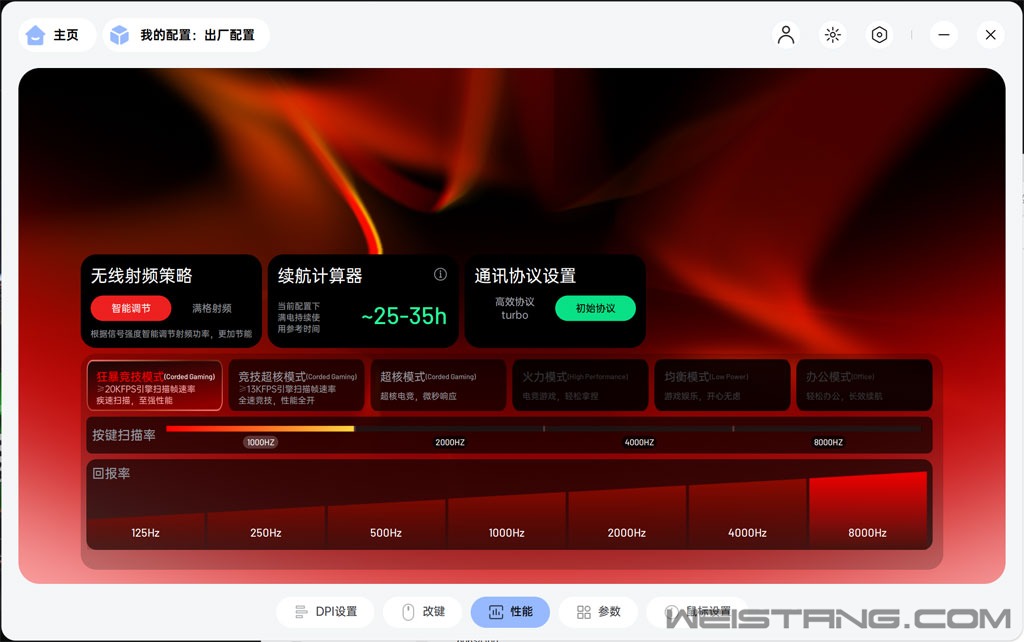The width and height of the screenshot is (1024, 642).
Task: Toggle the brightness theme icon
Action: coord(833,35)
